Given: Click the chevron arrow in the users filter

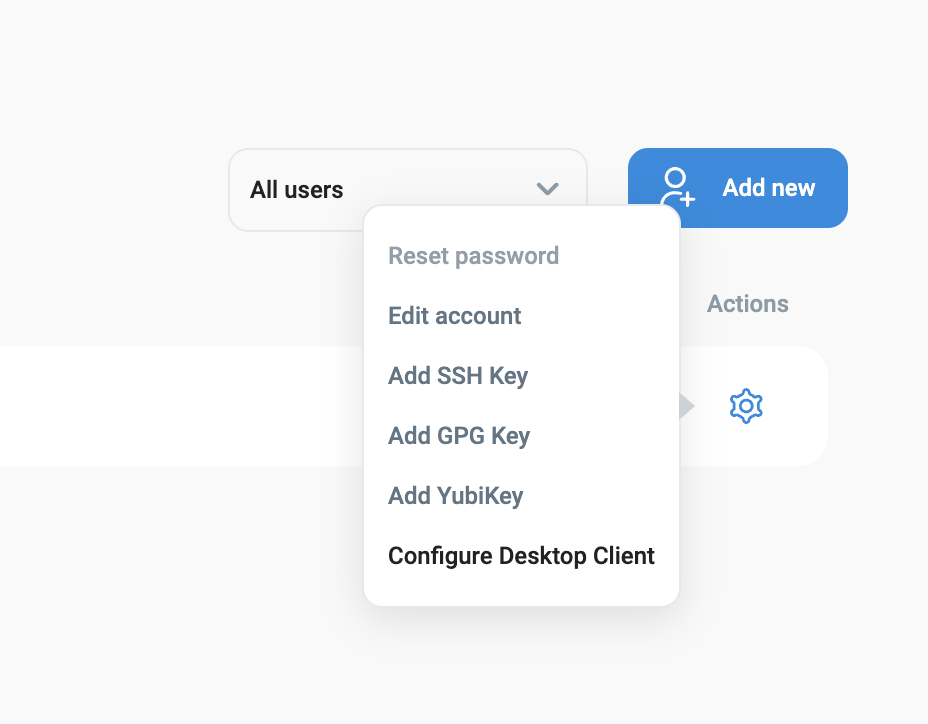Looking at the screenshot, I should pos(547,189).
